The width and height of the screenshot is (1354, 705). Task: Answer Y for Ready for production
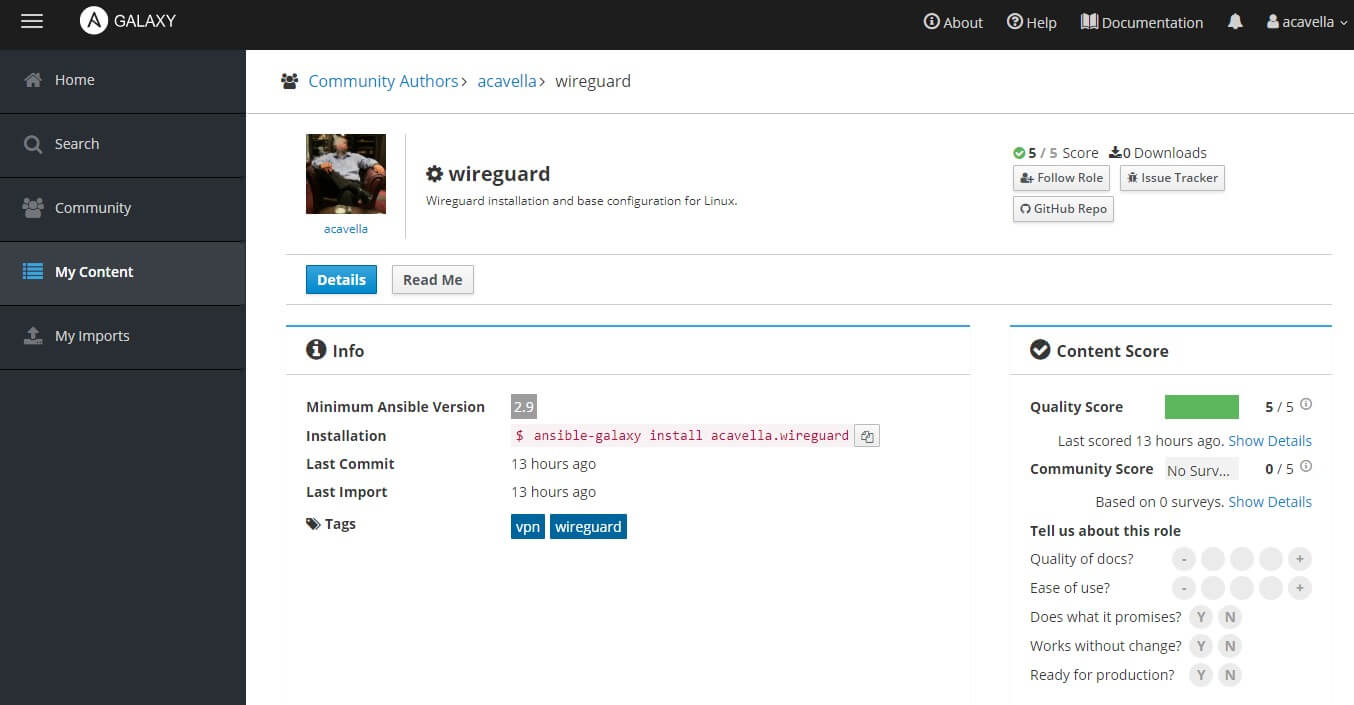1201,675
